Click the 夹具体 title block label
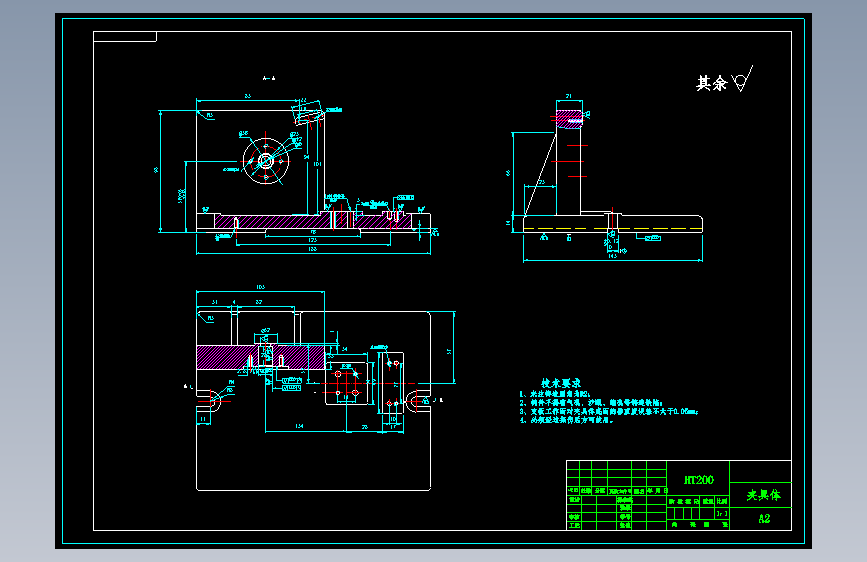This screenshot has height=562, width=867. point(764,495)
